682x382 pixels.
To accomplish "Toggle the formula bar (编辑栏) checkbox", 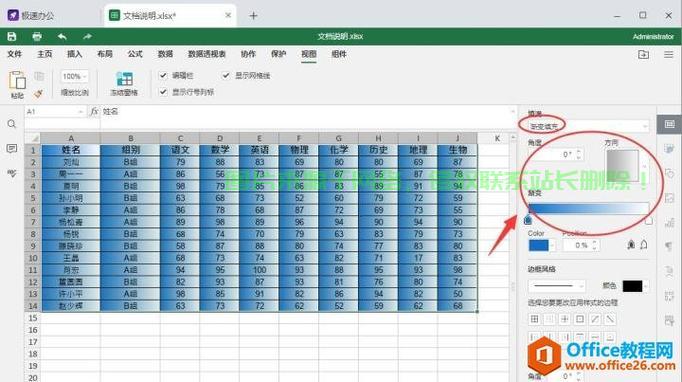I will [x=163, y=75].
